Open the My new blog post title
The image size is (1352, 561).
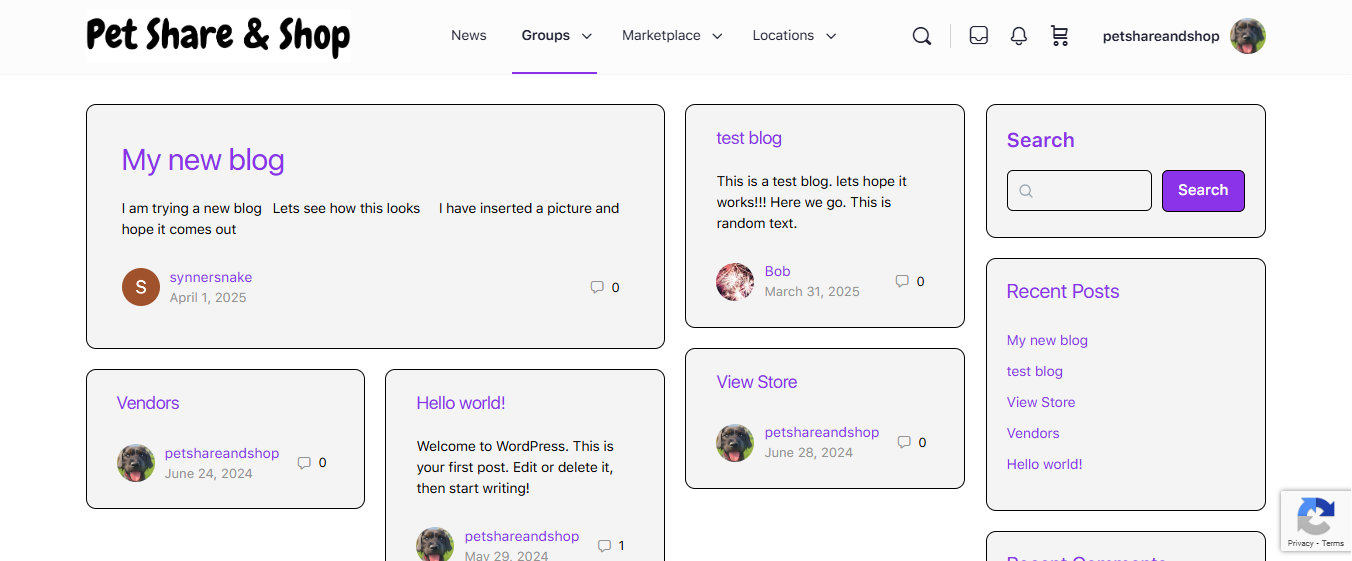203,160
